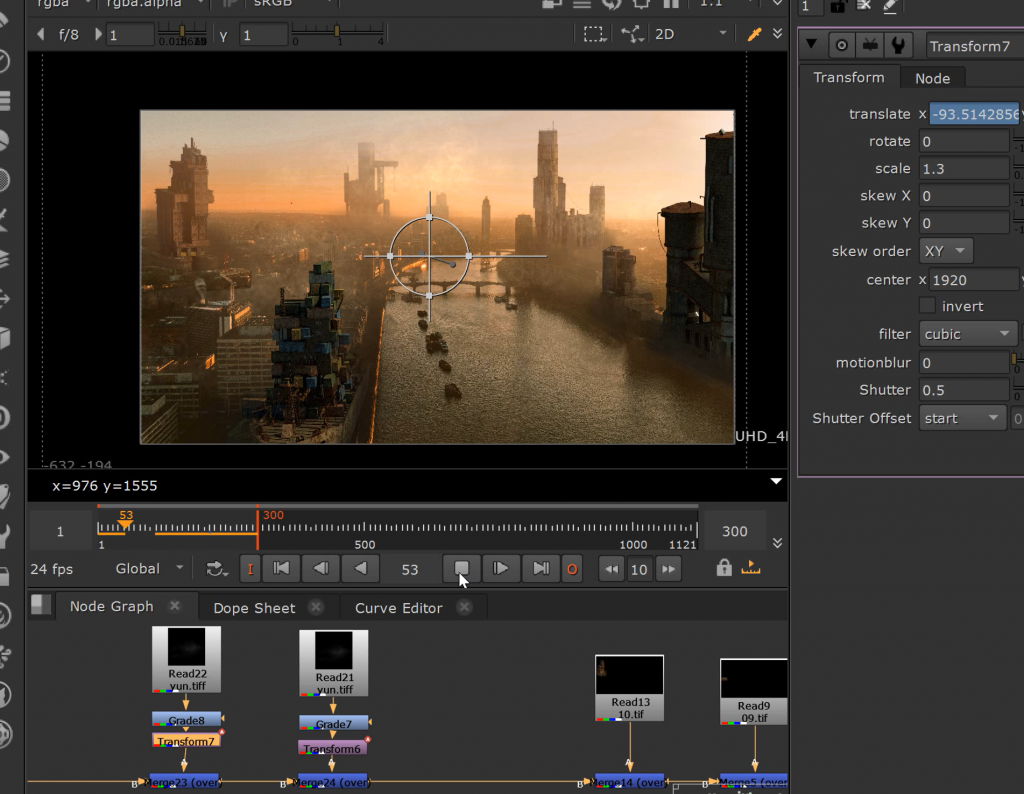Select the Grade7 node

pyautogui.click(x=333, y=723)
